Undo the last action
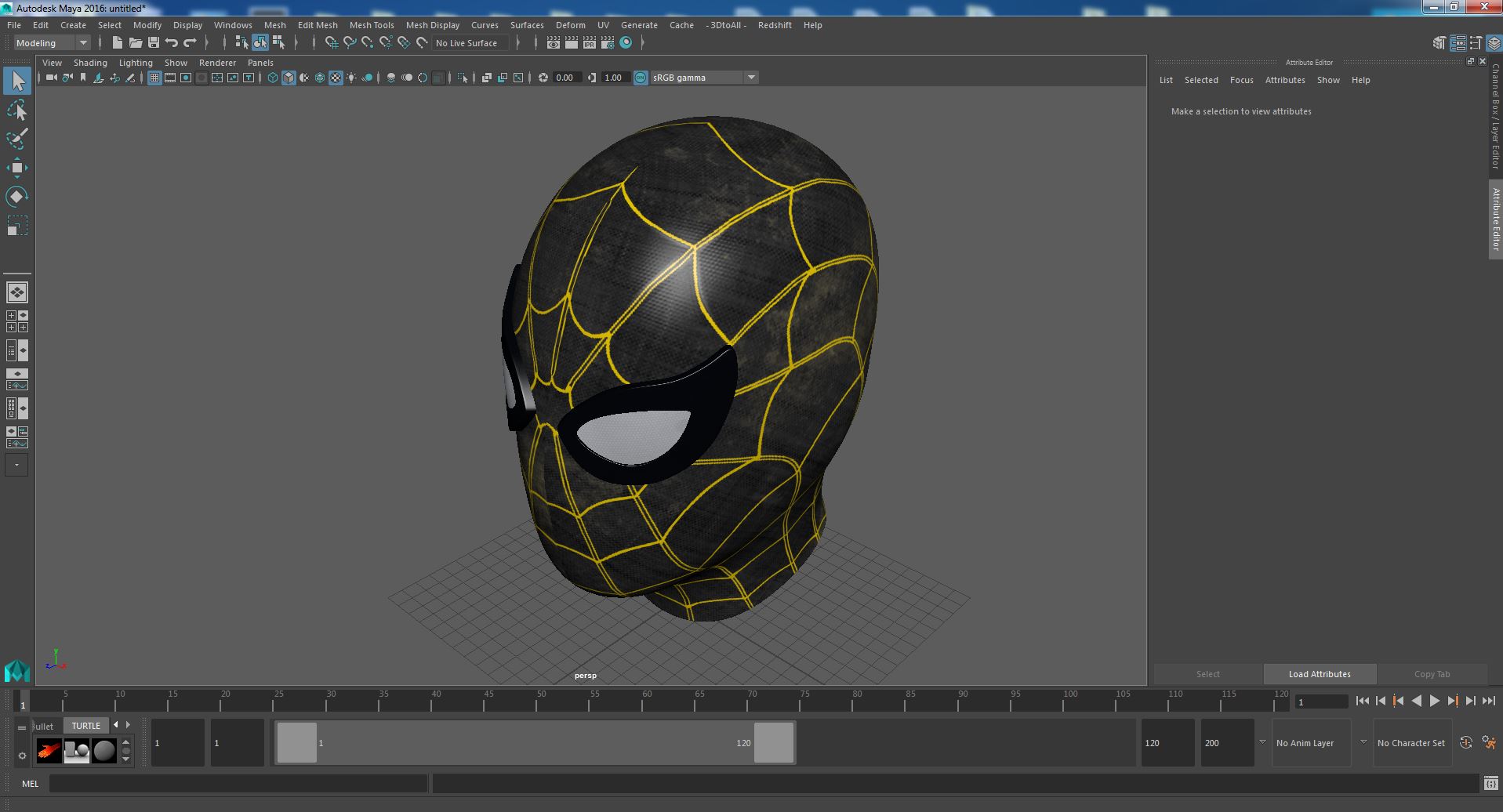 pyautogui.click(x=172, y=43)
